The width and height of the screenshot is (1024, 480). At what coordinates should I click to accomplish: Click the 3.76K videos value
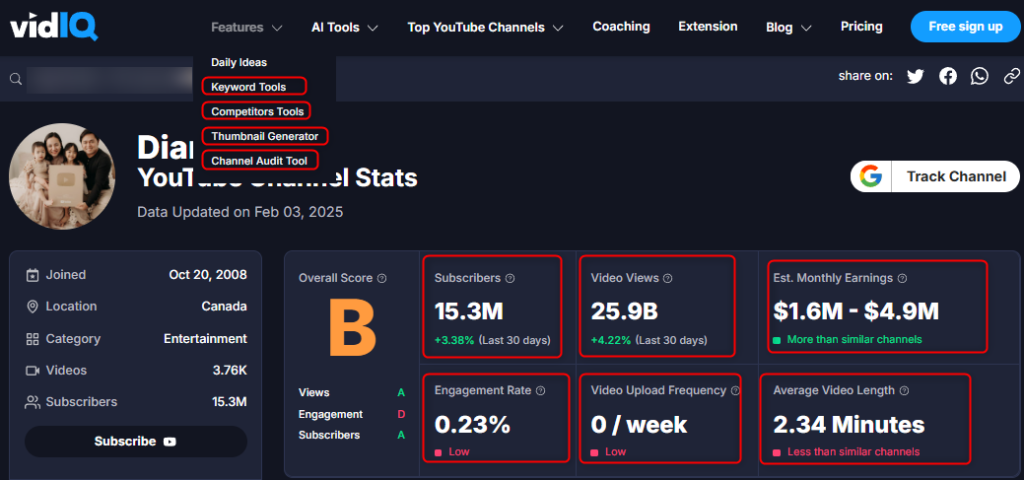tap(230, 370)
